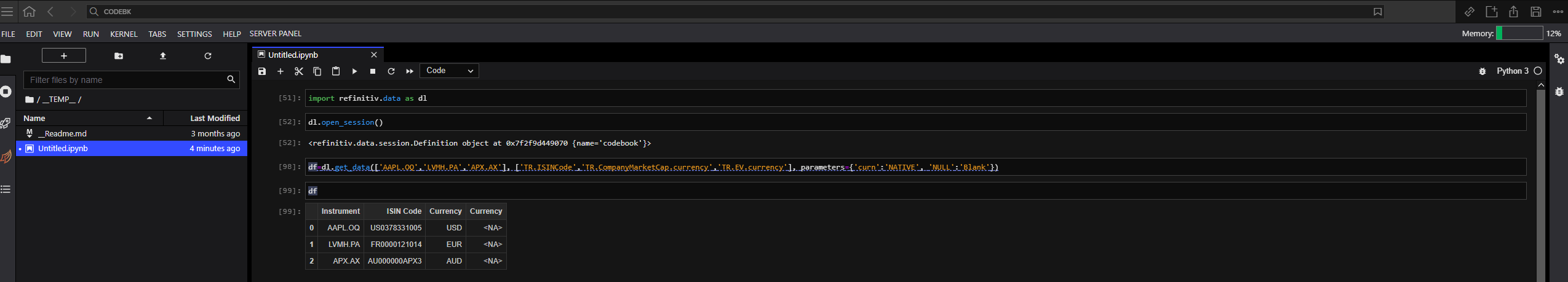The image size is (1568, 282).
Task: Toggle the notebook debugger bug icon
Action: coord(1482,71)
